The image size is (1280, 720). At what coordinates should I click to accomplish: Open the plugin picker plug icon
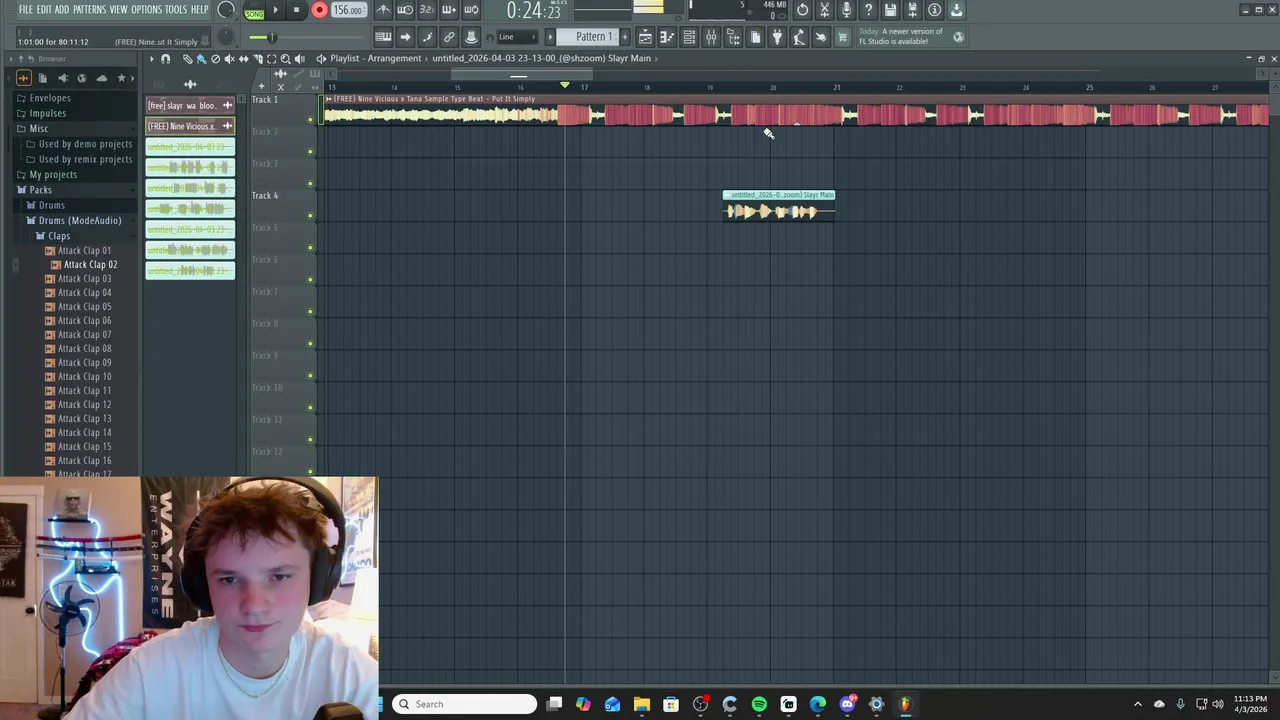[777, 37]
